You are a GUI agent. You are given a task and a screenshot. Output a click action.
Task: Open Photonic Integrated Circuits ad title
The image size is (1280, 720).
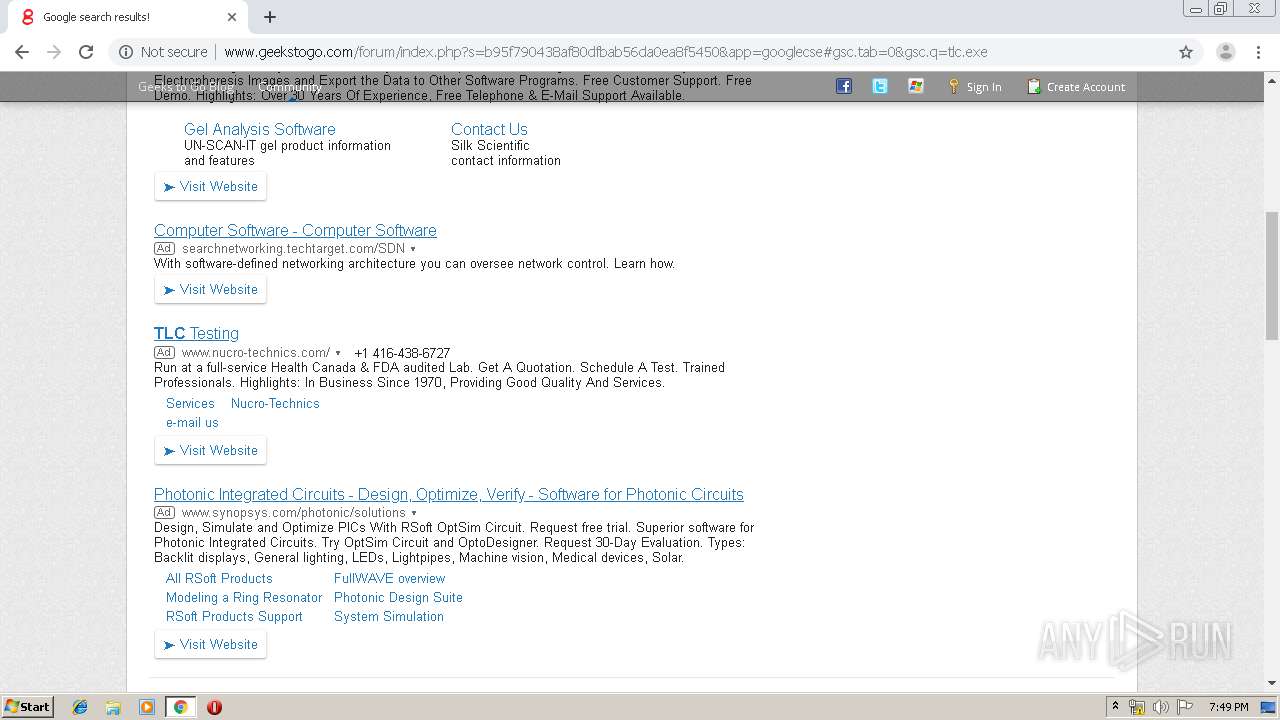449,494
